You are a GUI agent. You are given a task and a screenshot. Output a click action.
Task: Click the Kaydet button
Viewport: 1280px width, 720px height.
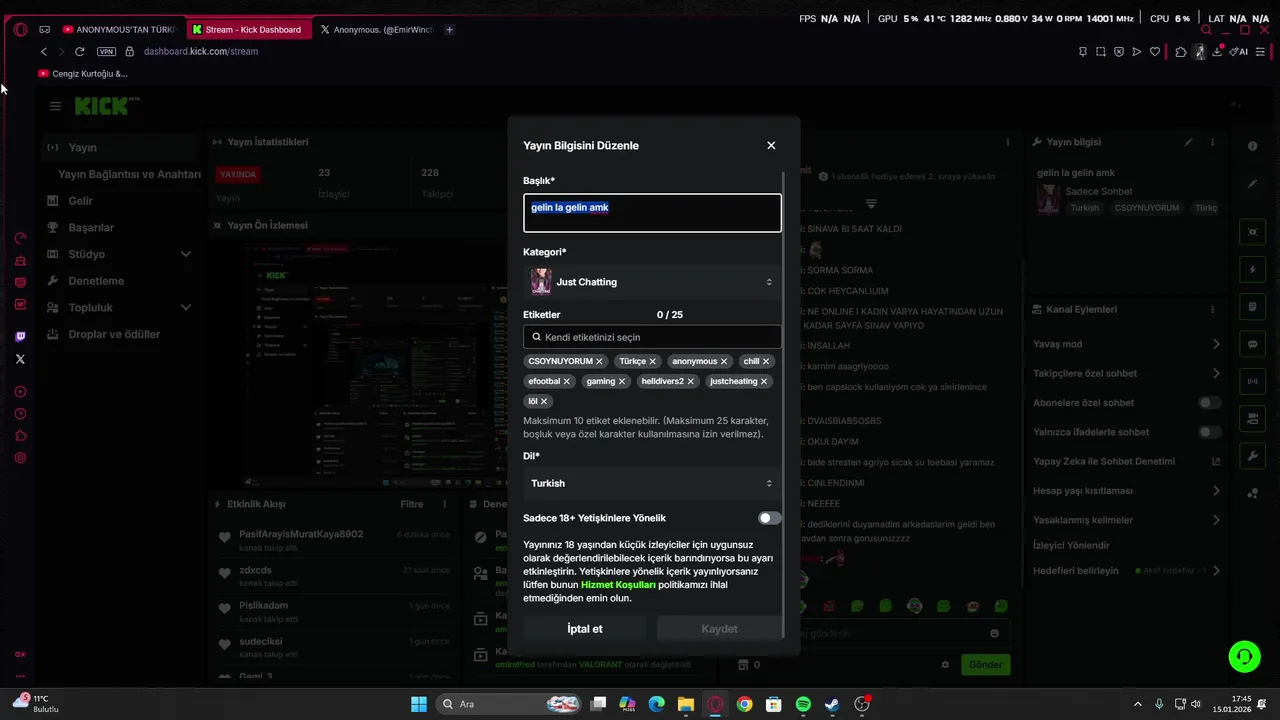pos(719,629)
